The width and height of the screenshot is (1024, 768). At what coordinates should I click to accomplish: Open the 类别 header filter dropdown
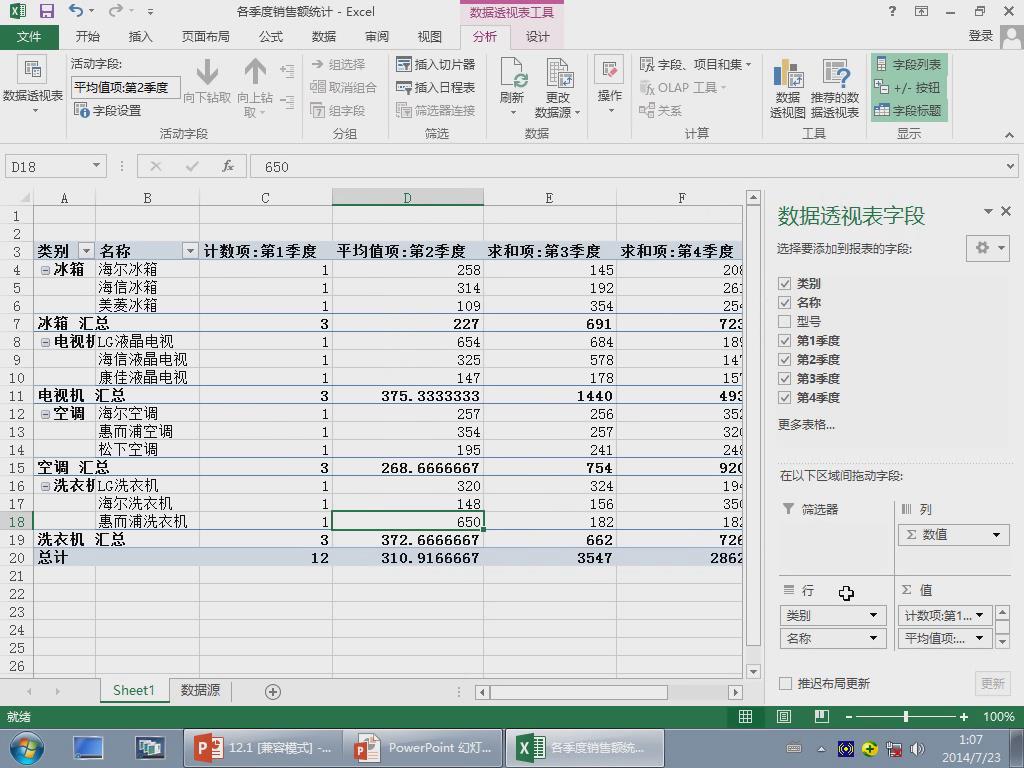(x=86, y=251)
